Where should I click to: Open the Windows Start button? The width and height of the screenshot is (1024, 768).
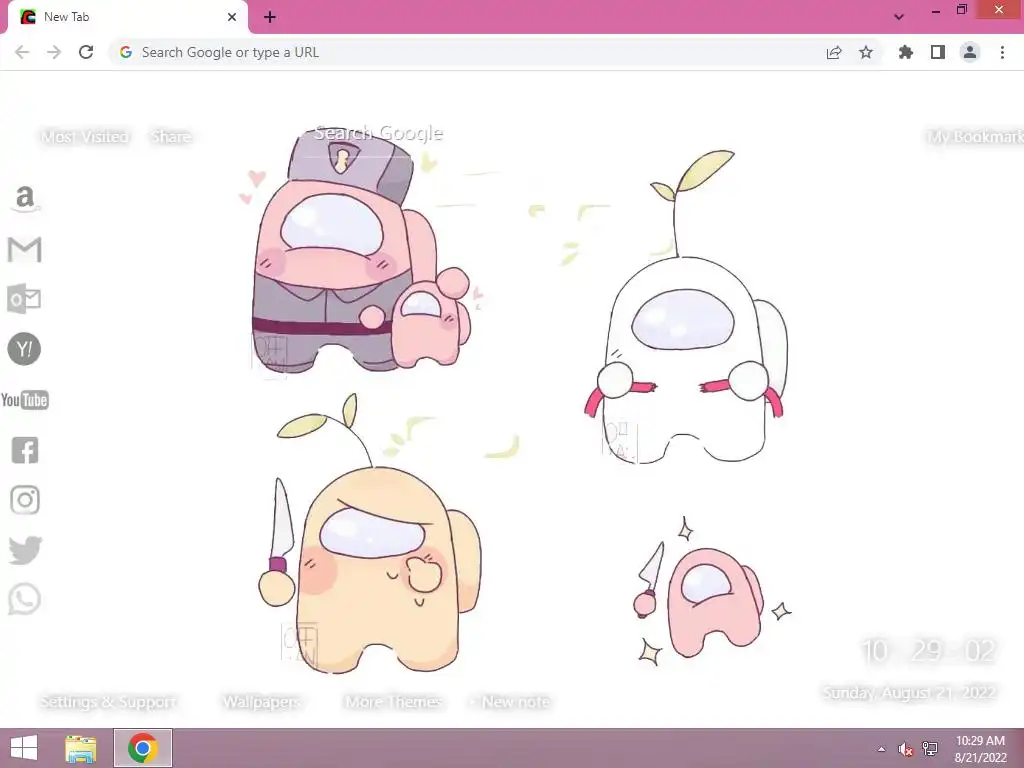pyautogui.click(x=24, y=748)
